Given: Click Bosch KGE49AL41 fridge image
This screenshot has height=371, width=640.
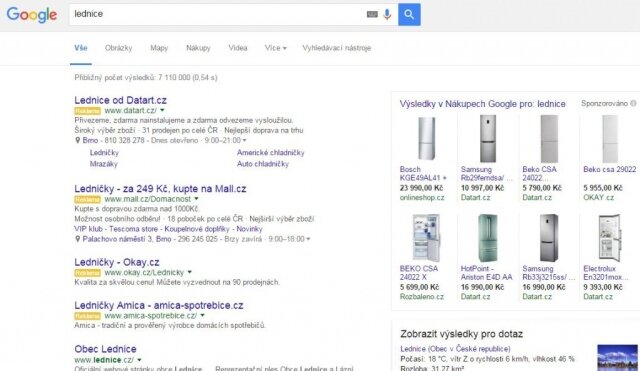Looking at the screenshot, I should 427,138.
